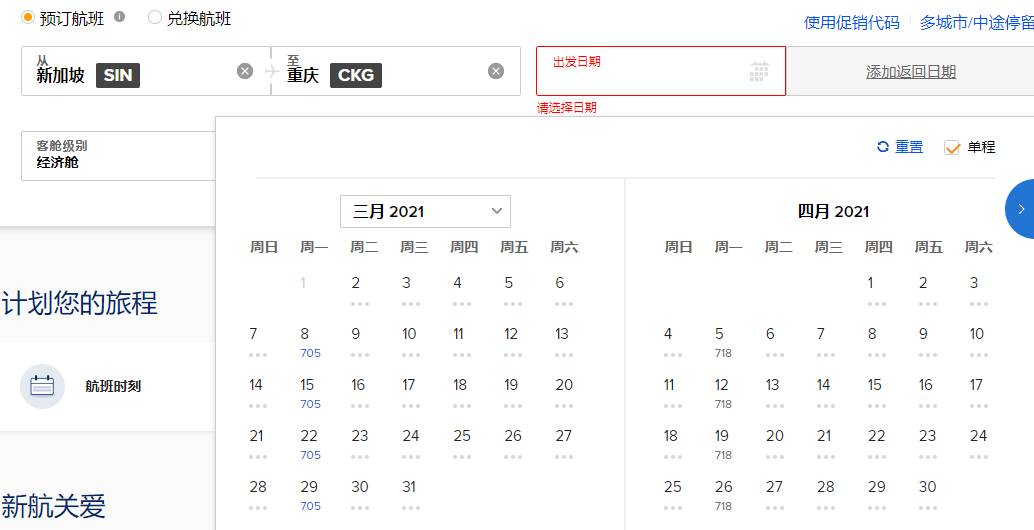Click 添加返回日期 link

[911, 72]
